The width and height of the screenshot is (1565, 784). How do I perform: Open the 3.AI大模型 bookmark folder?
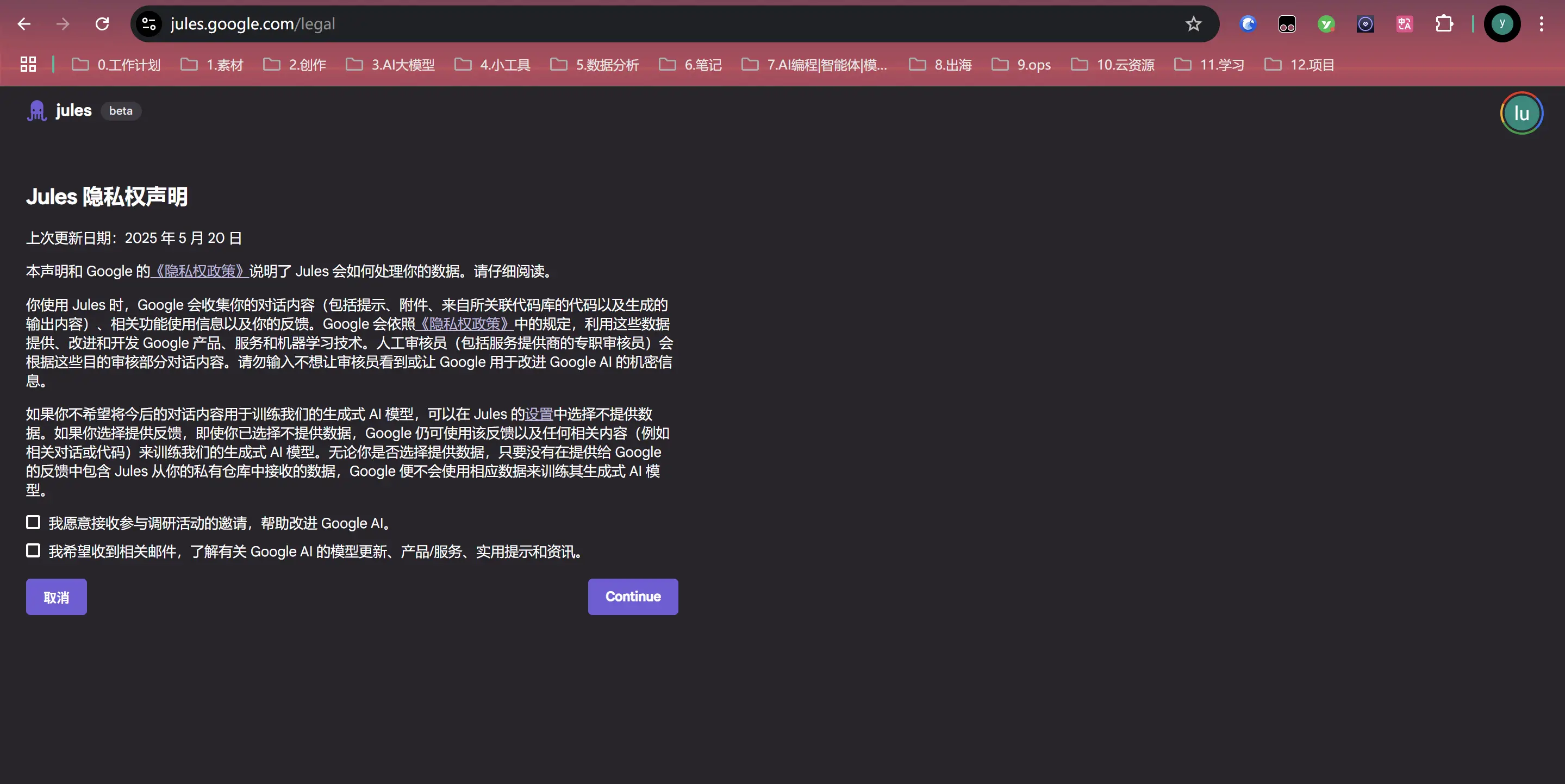(x=391, y=64)
